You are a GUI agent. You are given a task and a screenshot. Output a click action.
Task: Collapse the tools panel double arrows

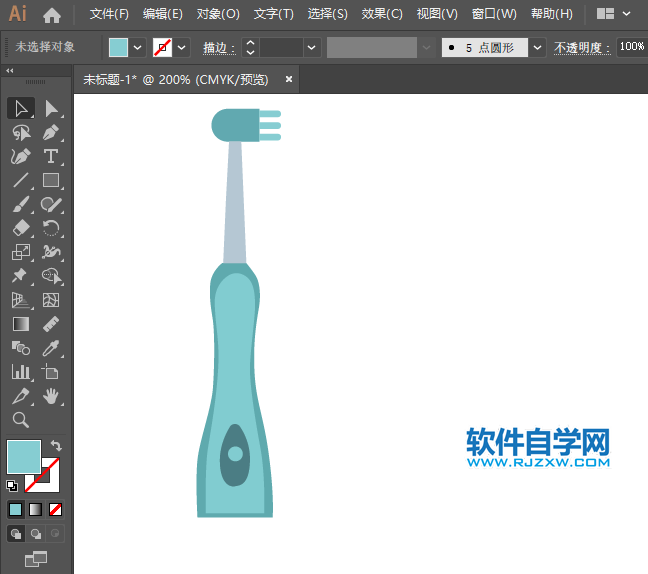pos(10,71)
